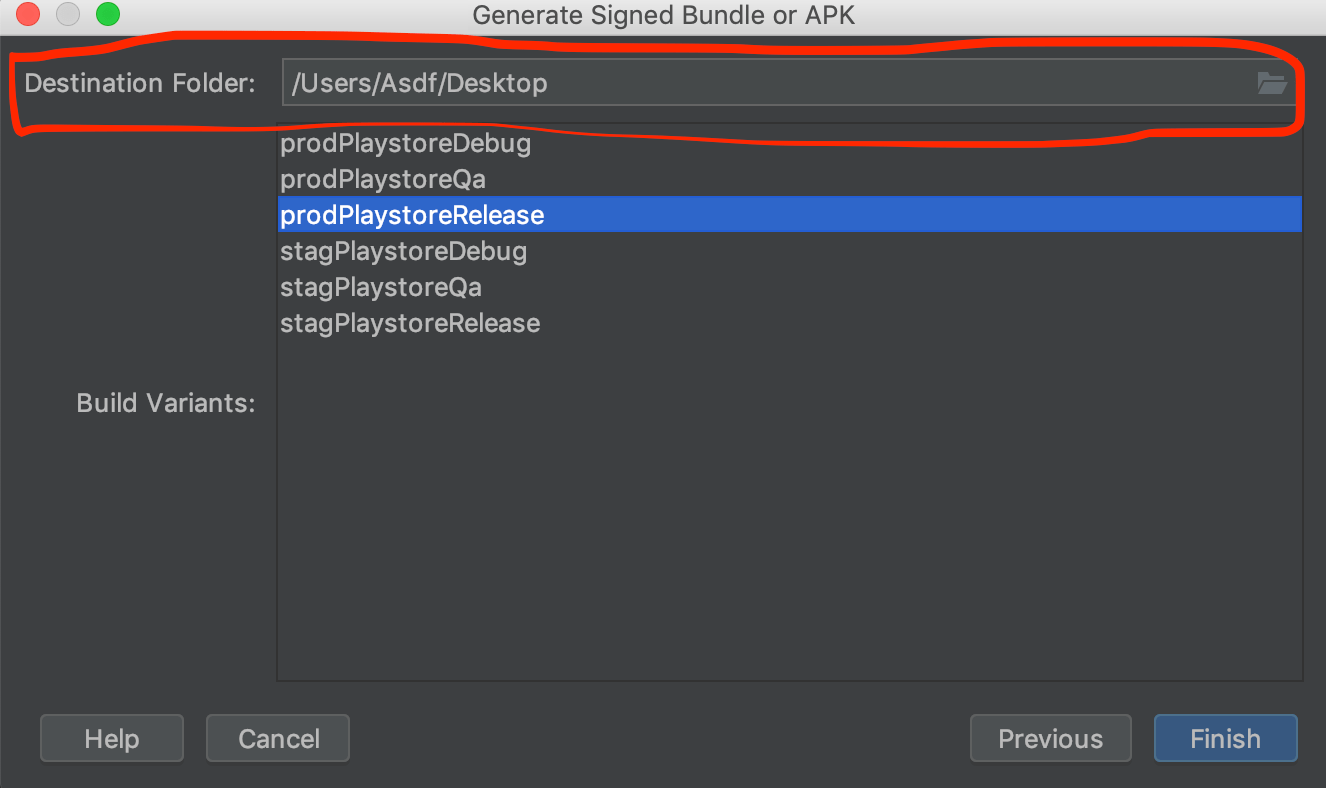Viewport: 1326px width, 788px height.
Task: Click Finish to generate the signed bundle
Action: [x=1225, y=738]
